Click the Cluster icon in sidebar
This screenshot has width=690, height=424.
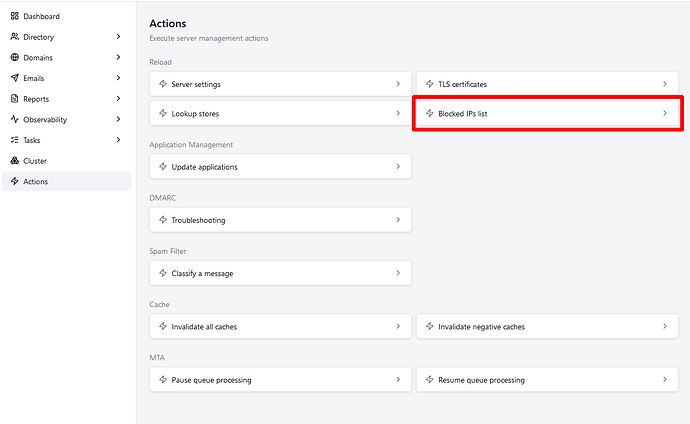pos(15,161)
